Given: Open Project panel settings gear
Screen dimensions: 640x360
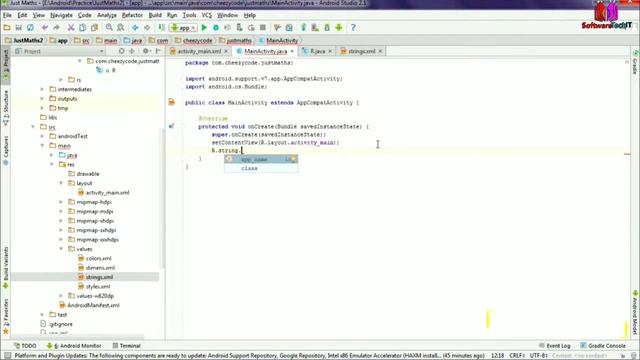Looking at the screenshot, I should point(146,51).
